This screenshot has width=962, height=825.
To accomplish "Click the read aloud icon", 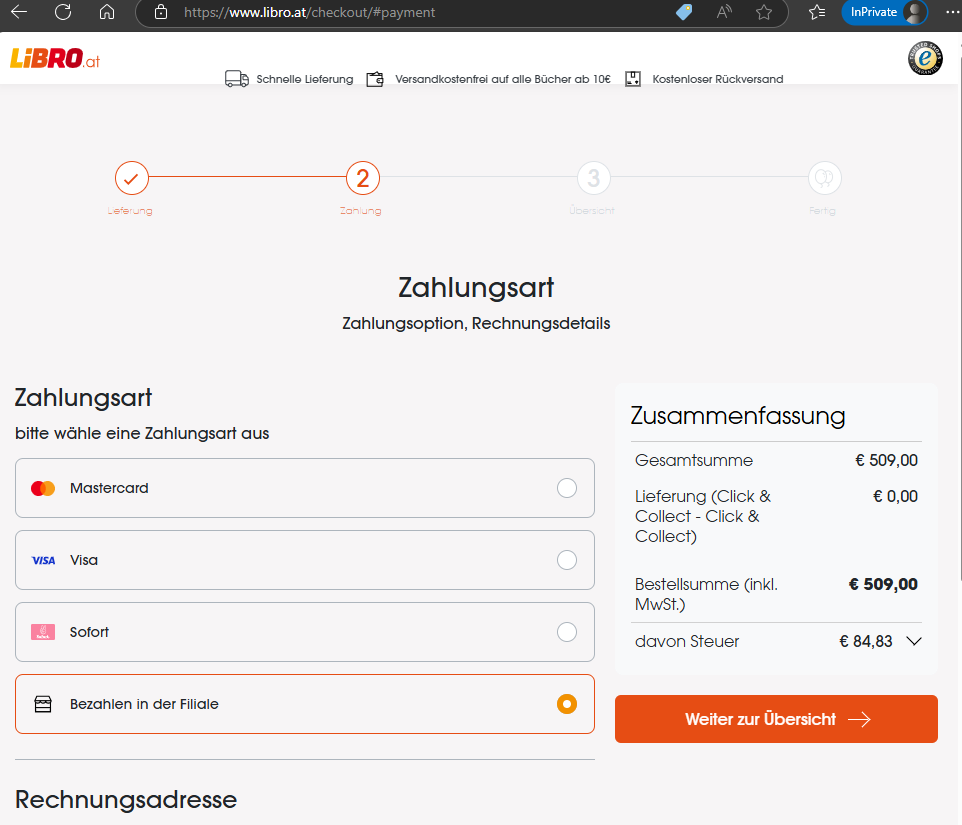I will (724, 13).
